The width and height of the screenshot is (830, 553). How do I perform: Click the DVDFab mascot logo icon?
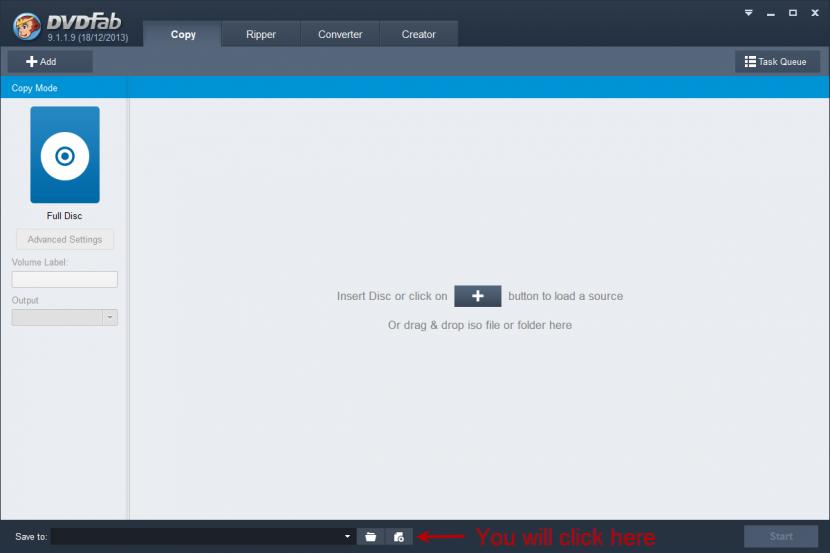[26, 26]
